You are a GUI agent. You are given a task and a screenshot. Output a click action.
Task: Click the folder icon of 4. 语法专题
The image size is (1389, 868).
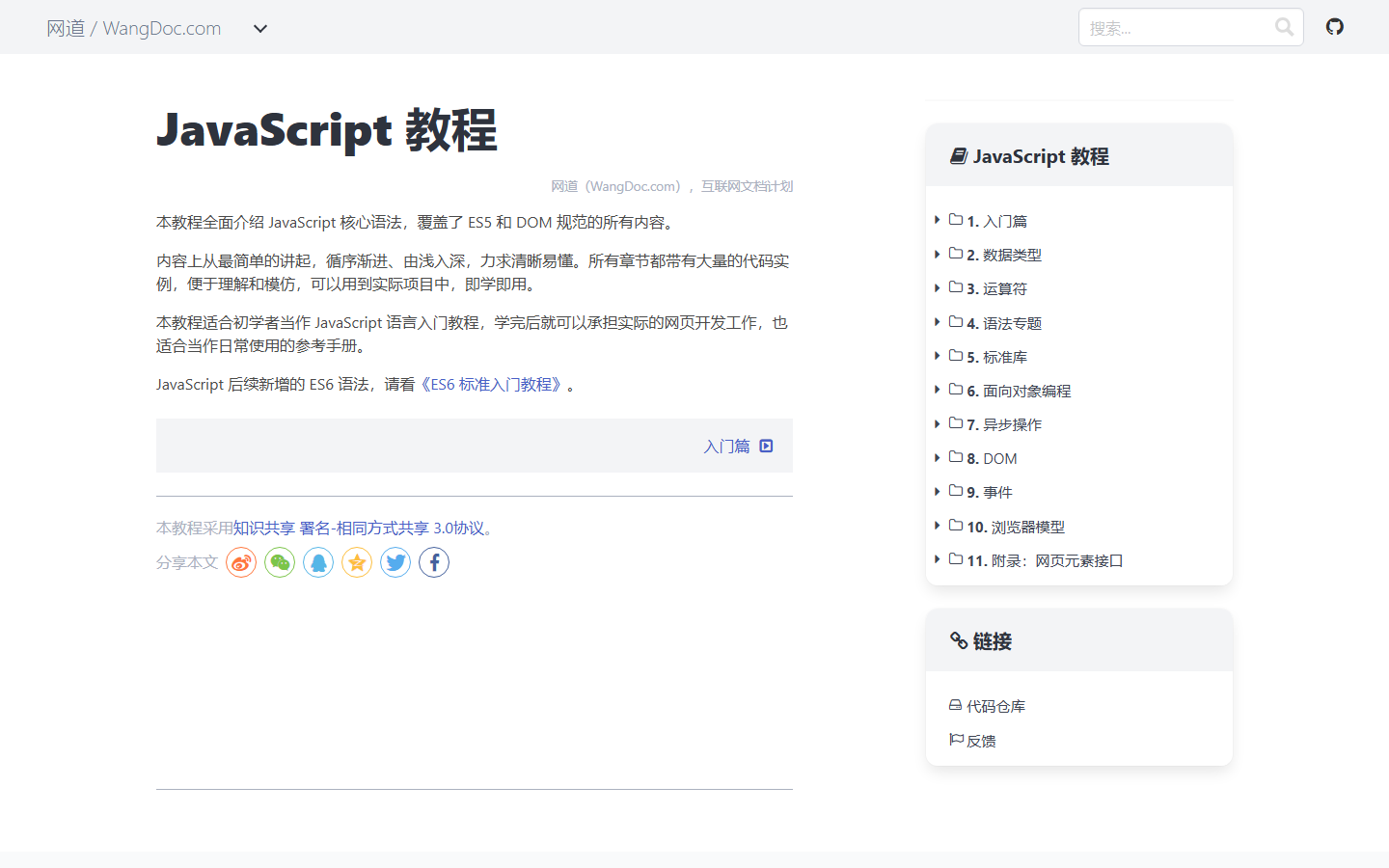coord(956,322)
